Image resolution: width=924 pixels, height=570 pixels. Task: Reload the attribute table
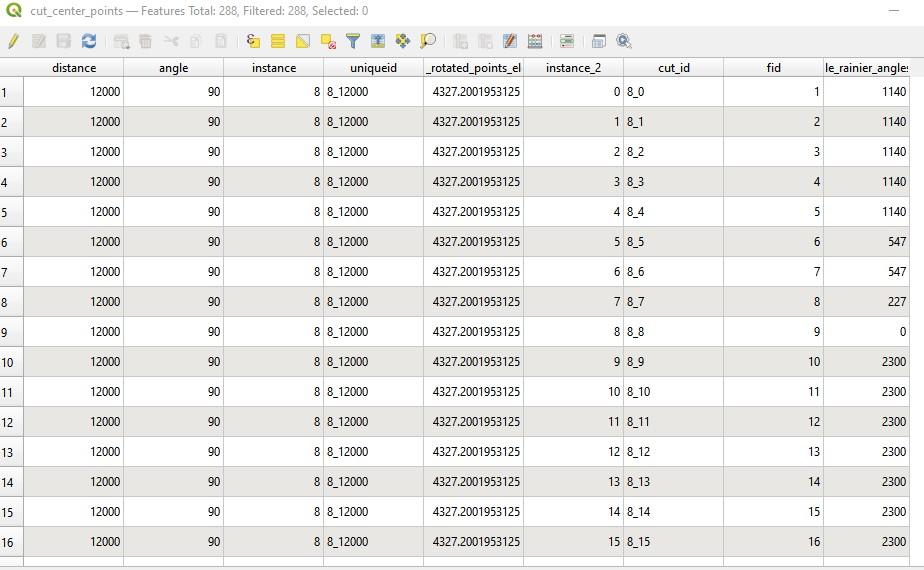pos(89,41)
